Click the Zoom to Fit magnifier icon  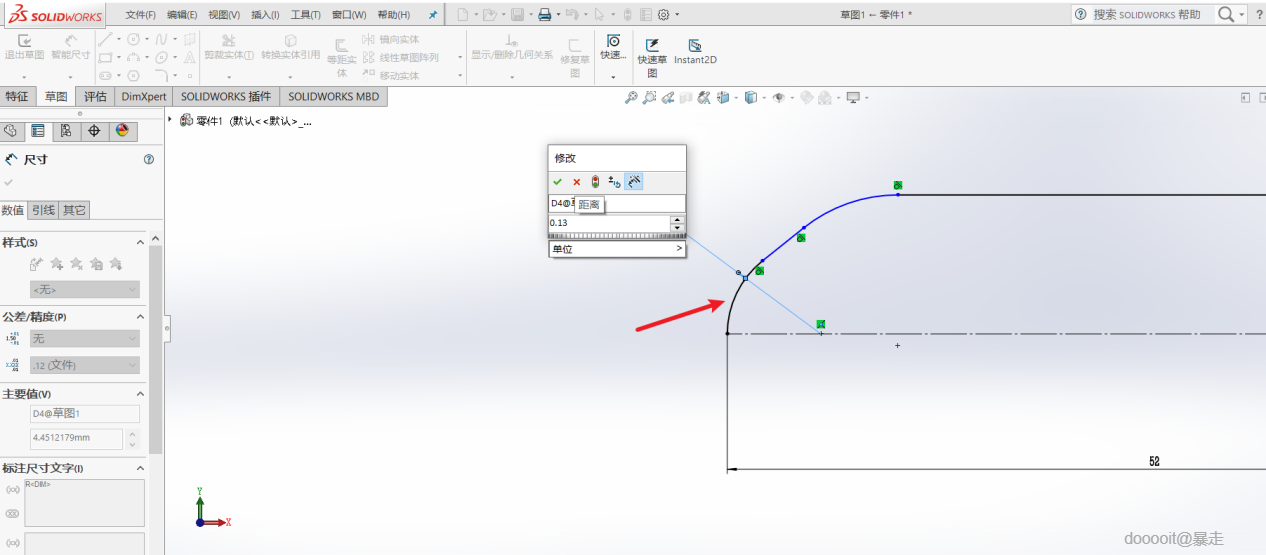[x=631, y=97]
